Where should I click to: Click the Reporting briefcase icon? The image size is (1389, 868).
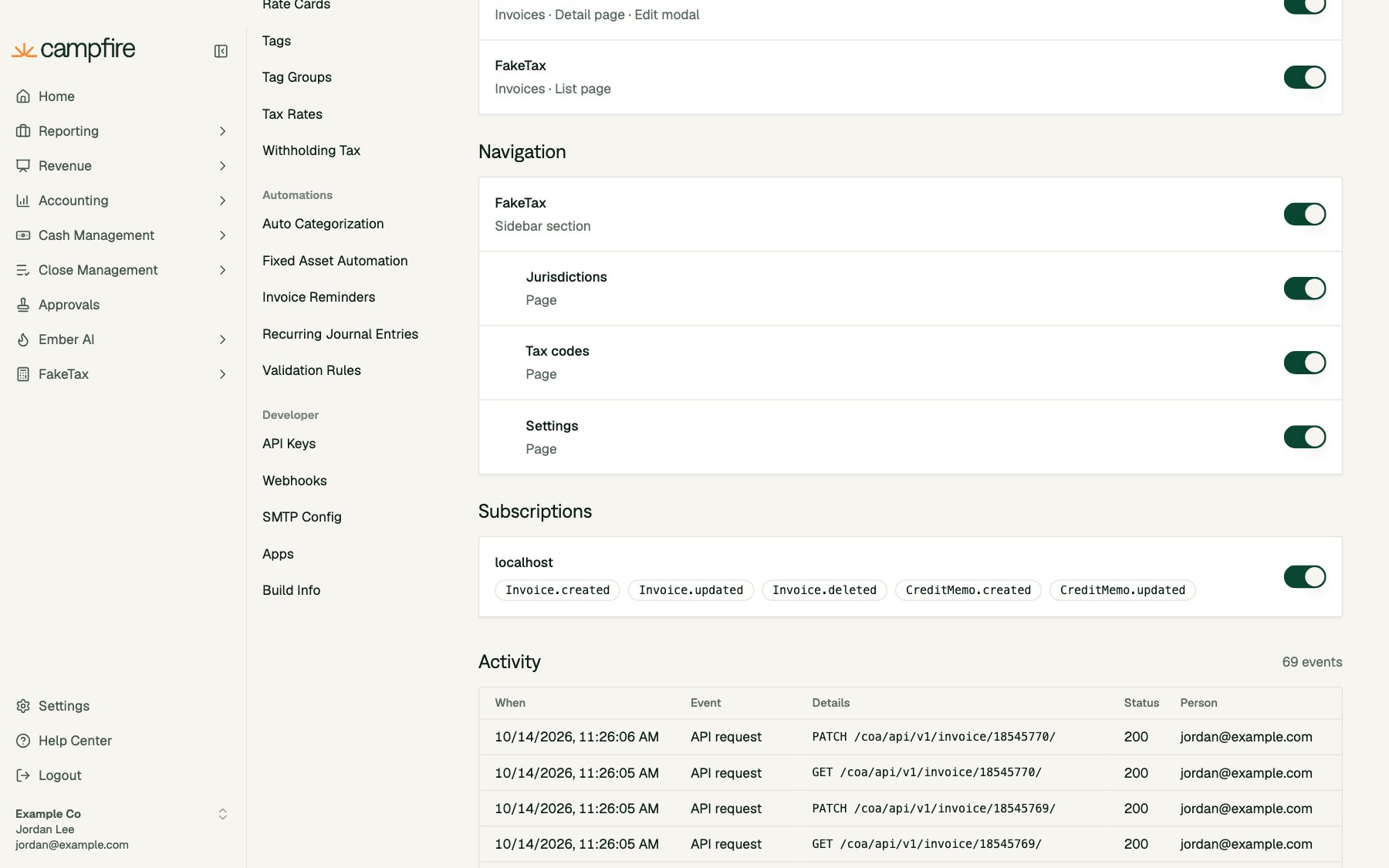coord(23,131)
